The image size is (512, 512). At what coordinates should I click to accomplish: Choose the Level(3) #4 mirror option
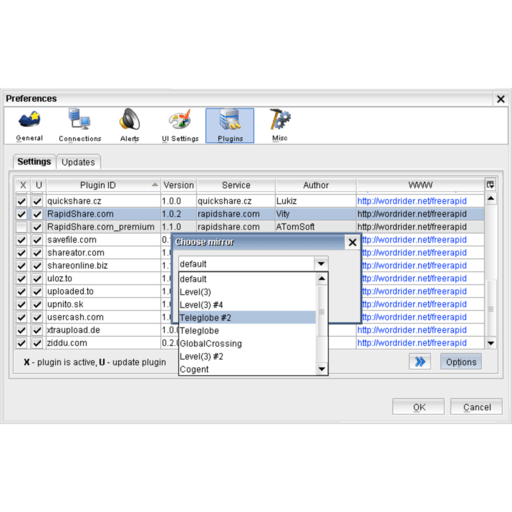247,305
